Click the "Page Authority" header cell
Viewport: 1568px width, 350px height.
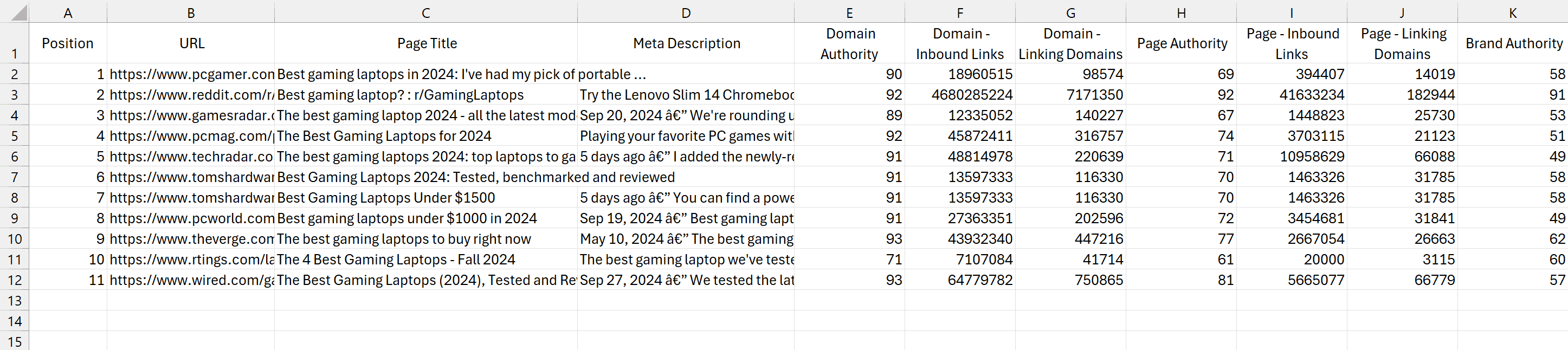[1182, 44]
